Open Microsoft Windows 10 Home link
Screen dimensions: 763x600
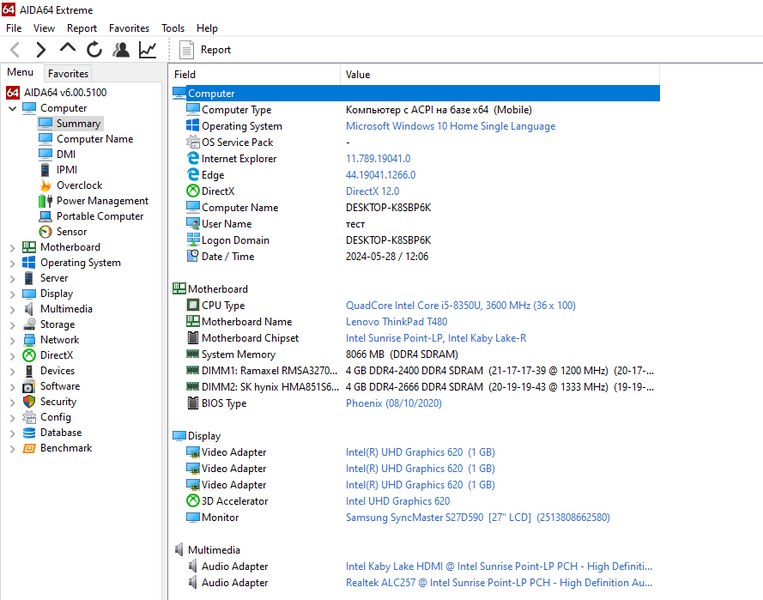click(450, 126)
